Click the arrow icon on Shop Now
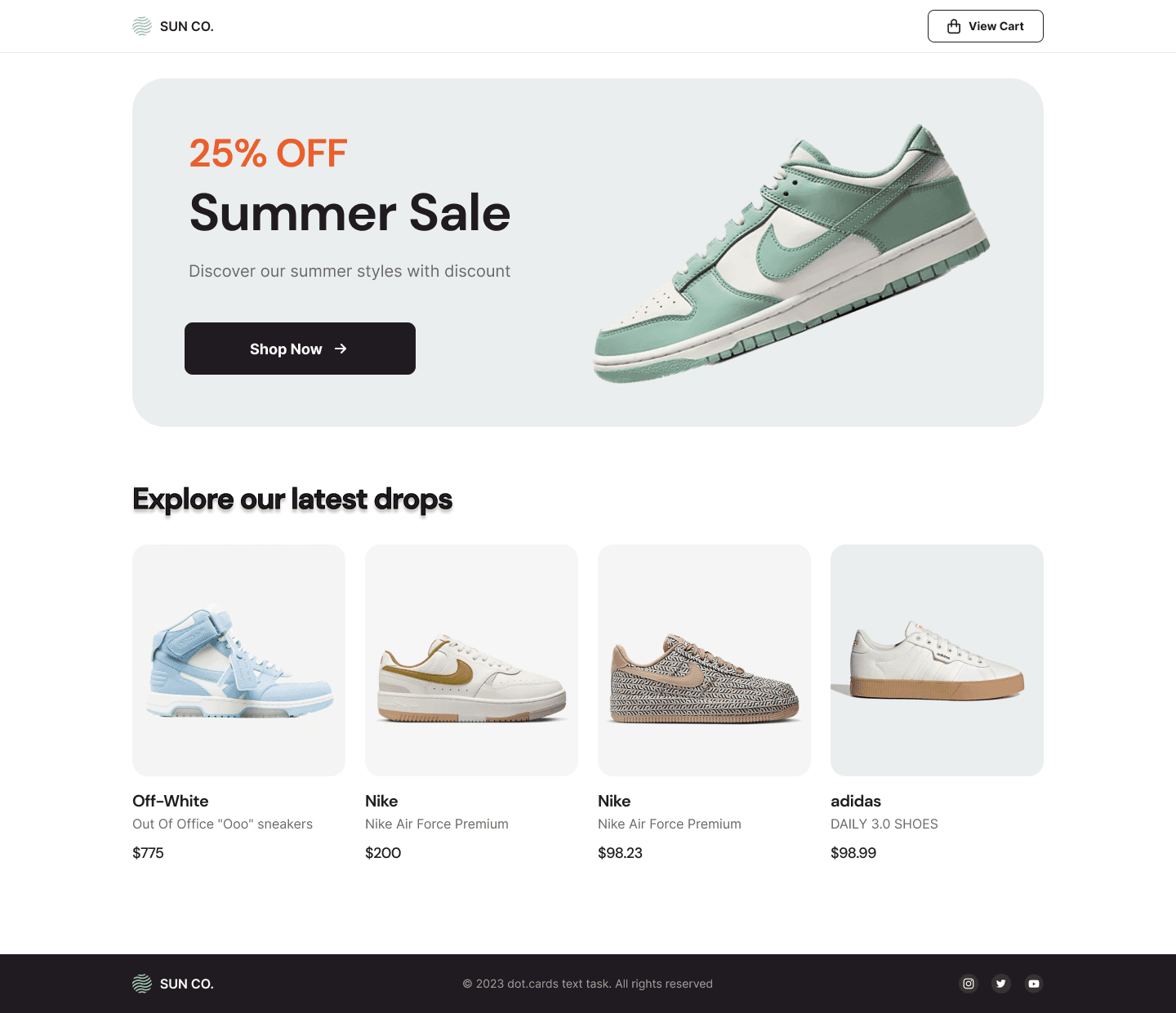This screenshot has width=1176, height=1013. coord(341,349)
